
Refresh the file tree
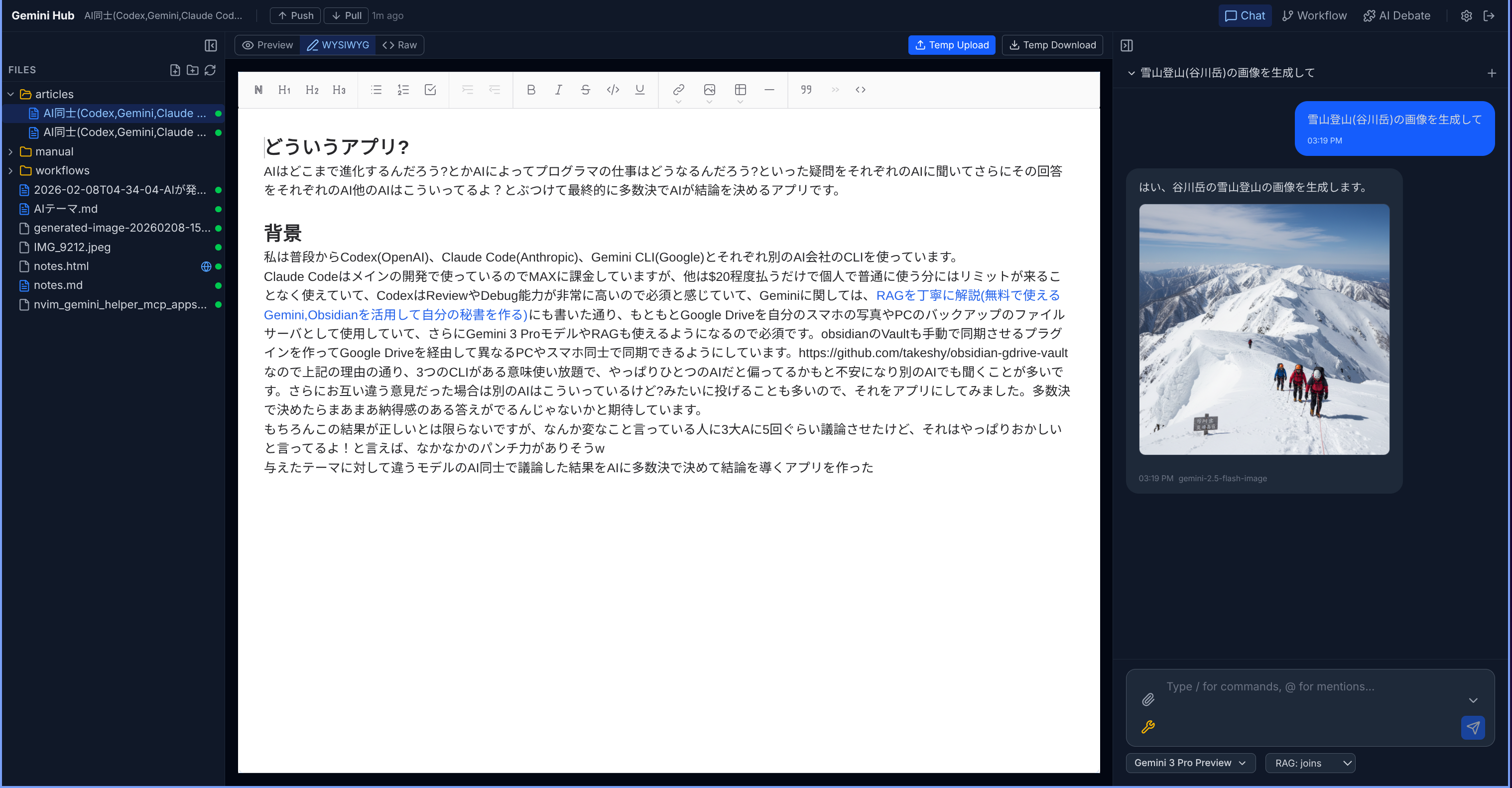(211, 69)
